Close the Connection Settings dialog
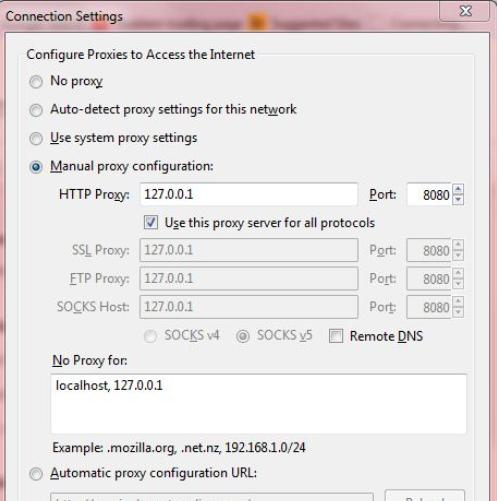This screenshot has height=501, width=497. 465,11
